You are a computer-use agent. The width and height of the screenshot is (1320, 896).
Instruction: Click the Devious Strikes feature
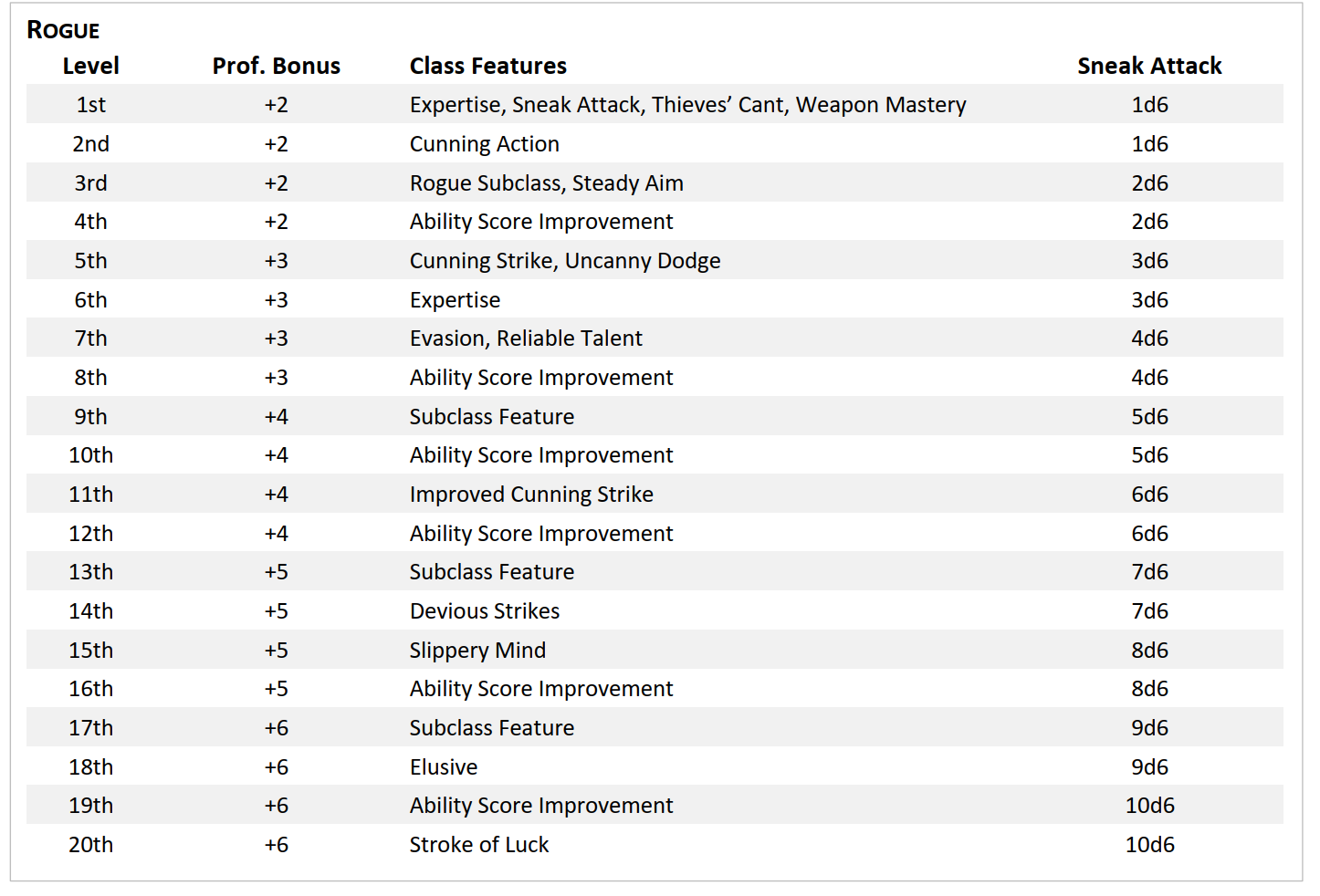click(x=485, y=611)
